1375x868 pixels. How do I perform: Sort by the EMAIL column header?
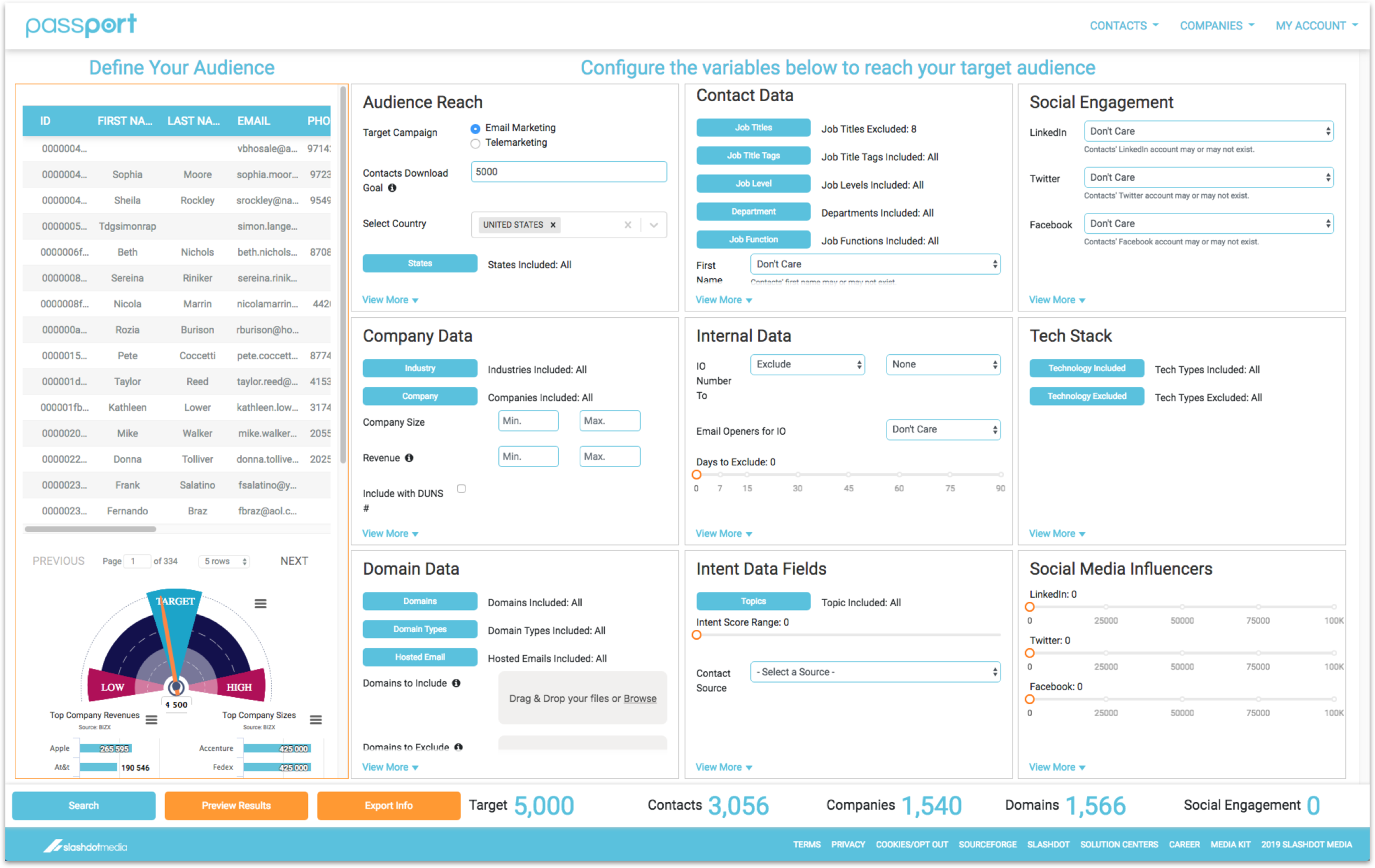coord(254,120)
